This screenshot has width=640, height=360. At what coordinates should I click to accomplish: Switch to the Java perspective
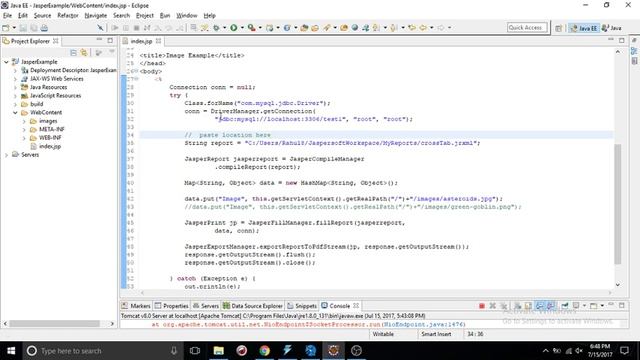point(612,28)
